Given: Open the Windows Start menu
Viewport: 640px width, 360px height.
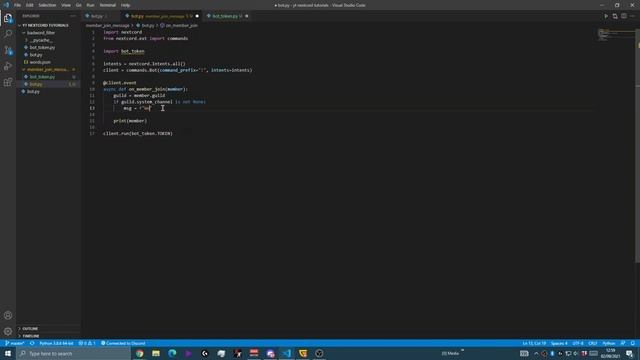Looking at the screenshot, I should [x=8, y=353].
